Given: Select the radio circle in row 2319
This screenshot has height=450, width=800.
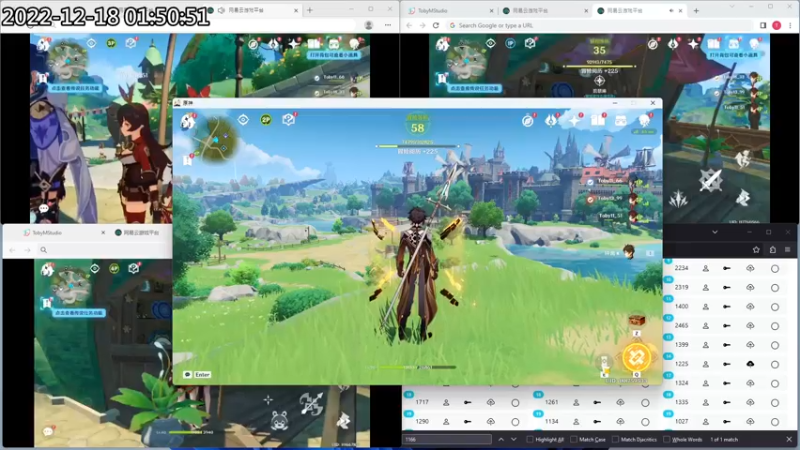Looking at the screenshot, I should tap(774, 288).
